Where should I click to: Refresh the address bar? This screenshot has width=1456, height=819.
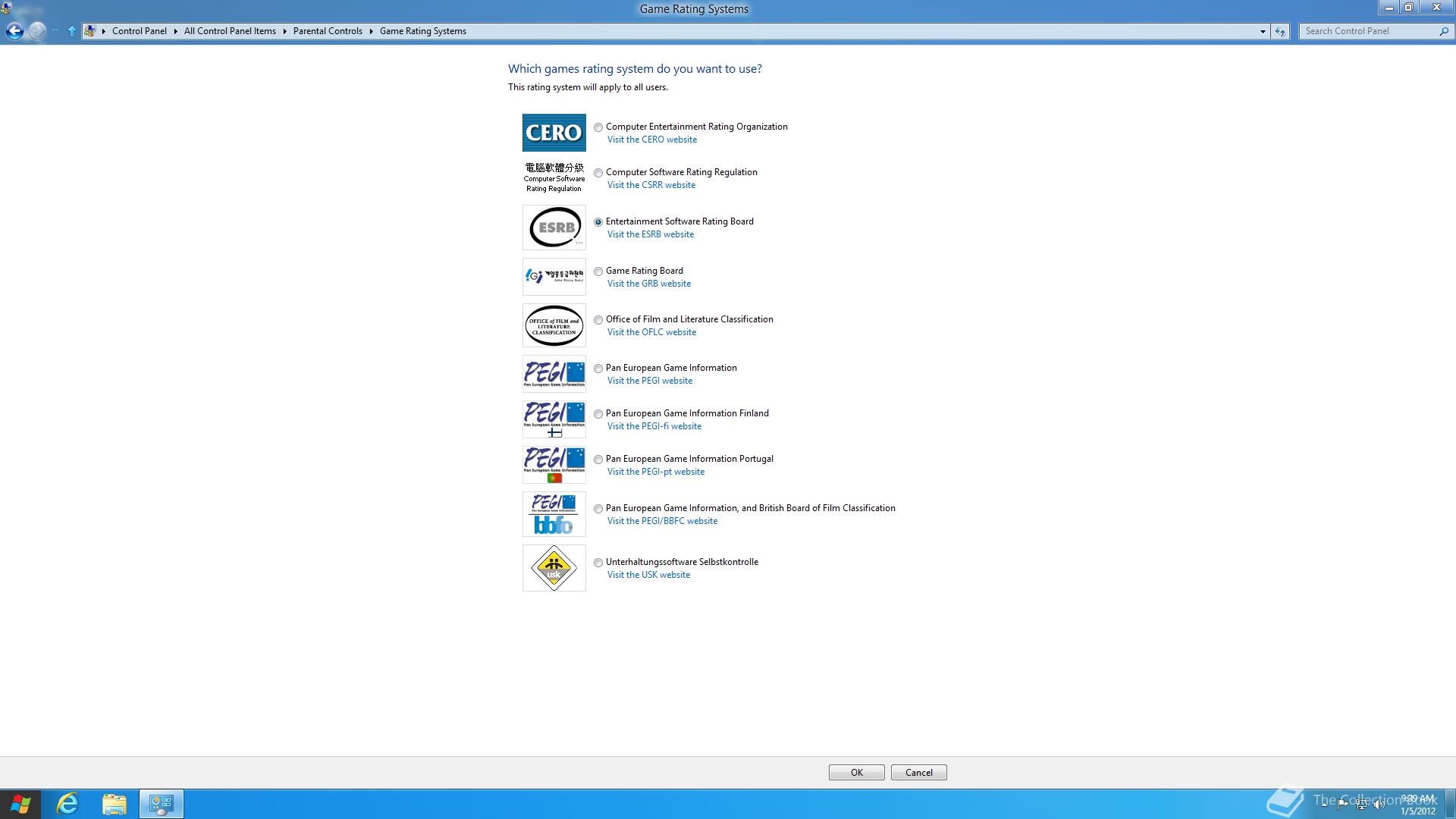[1280, 31]
